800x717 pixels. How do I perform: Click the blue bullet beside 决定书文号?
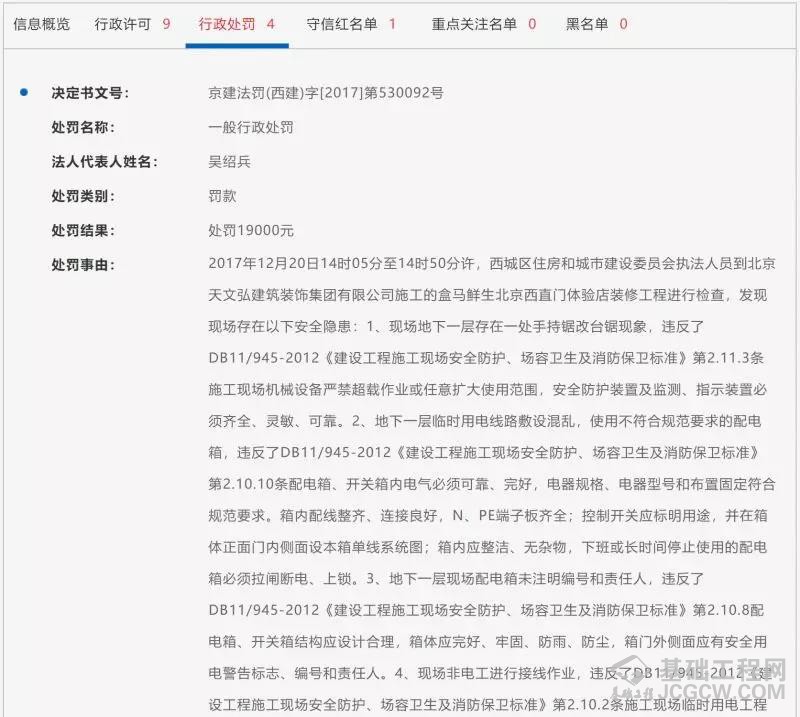[x=23, y=92]
